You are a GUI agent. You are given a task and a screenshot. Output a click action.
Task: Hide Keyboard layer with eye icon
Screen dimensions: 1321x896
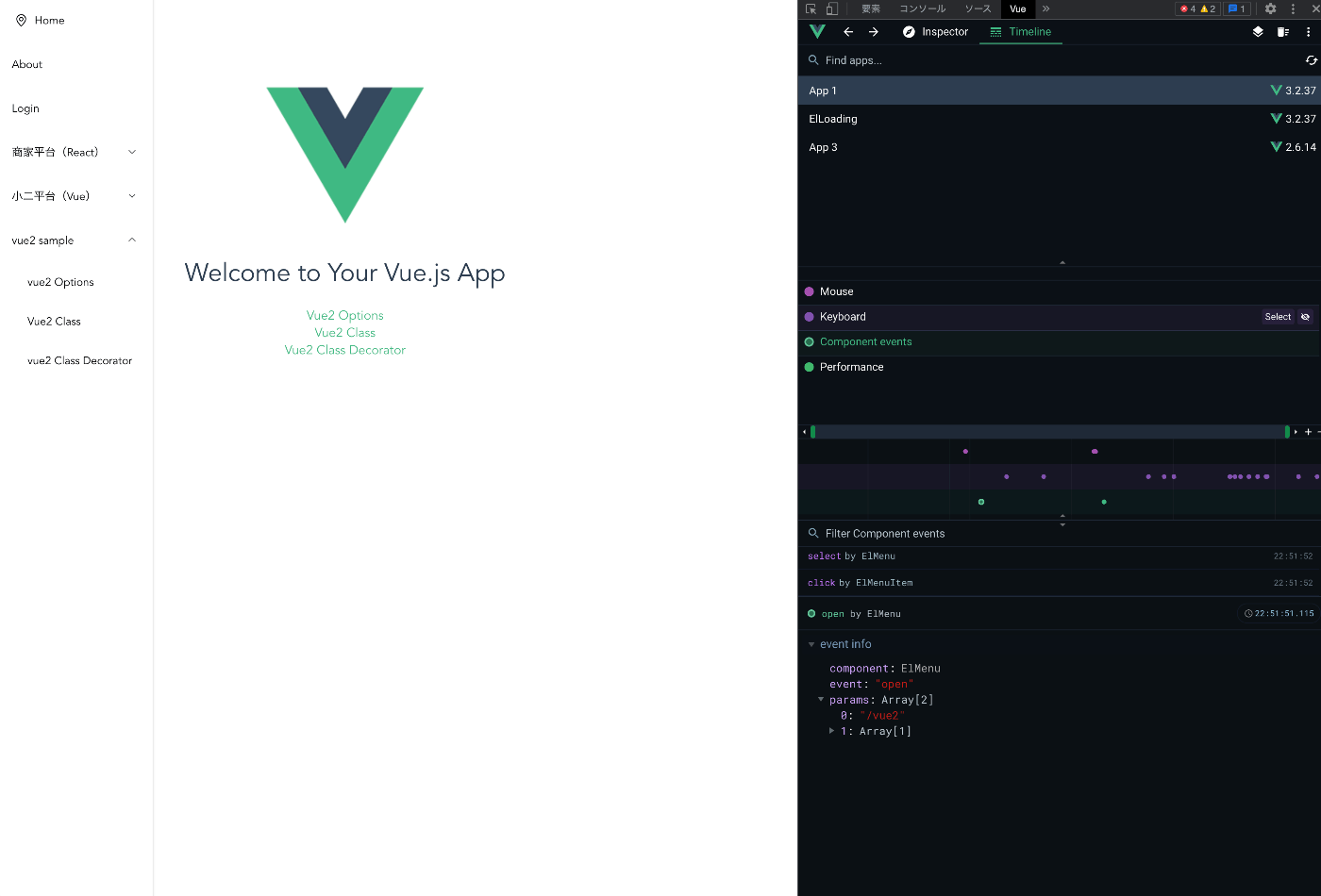click(x=1306, y=317)
